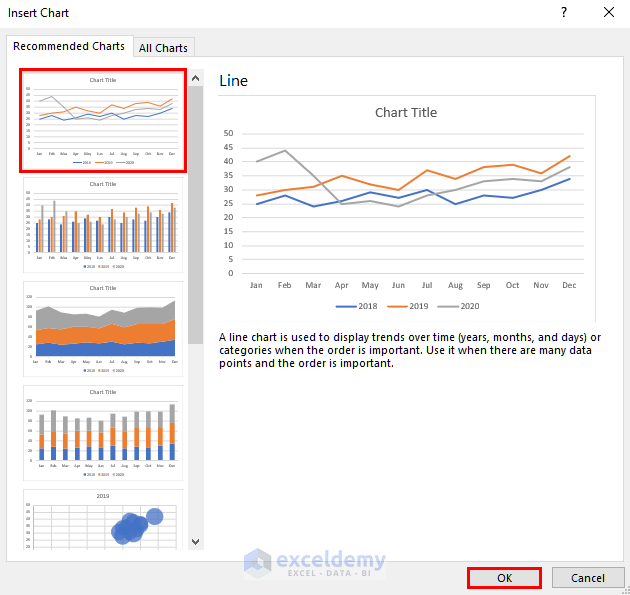Cancel the Insert Chart dialog
The image size is (630, 595).
tap(587, 578)
